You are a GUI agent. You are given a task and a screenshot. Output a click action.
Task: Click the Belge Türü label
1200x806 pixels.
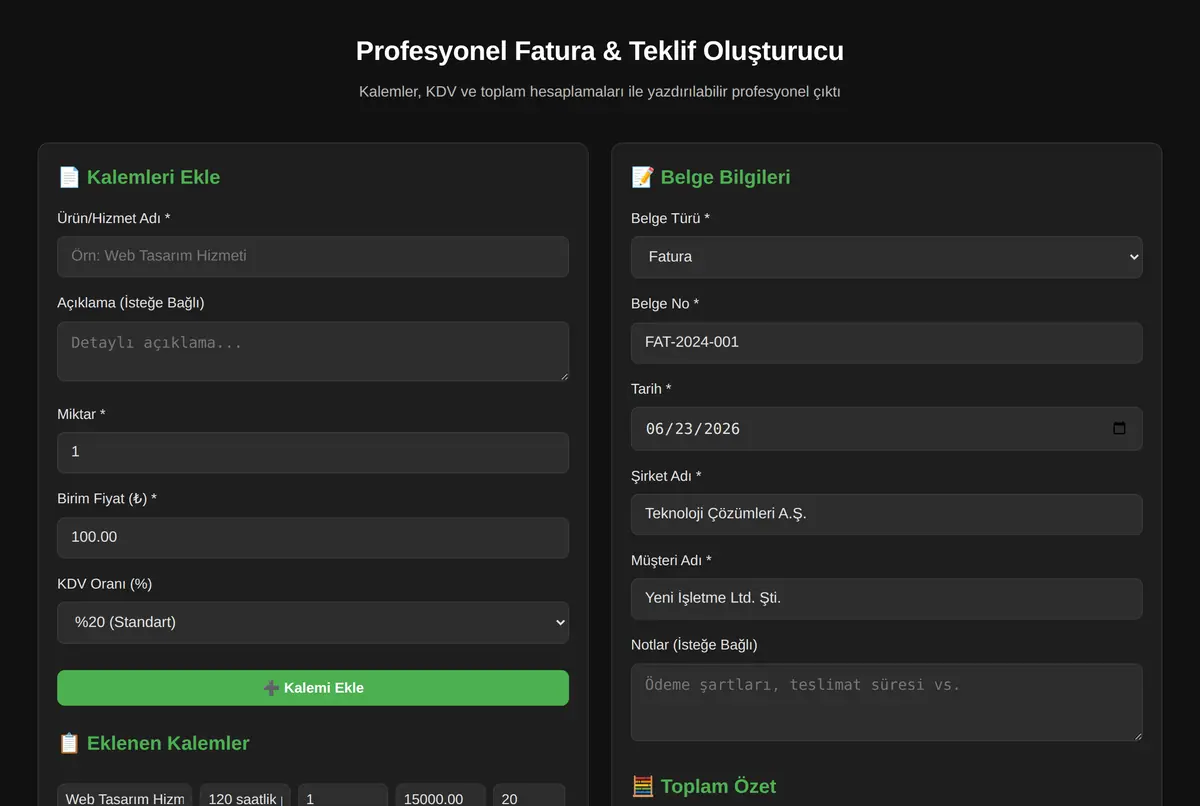click(670, 218)
